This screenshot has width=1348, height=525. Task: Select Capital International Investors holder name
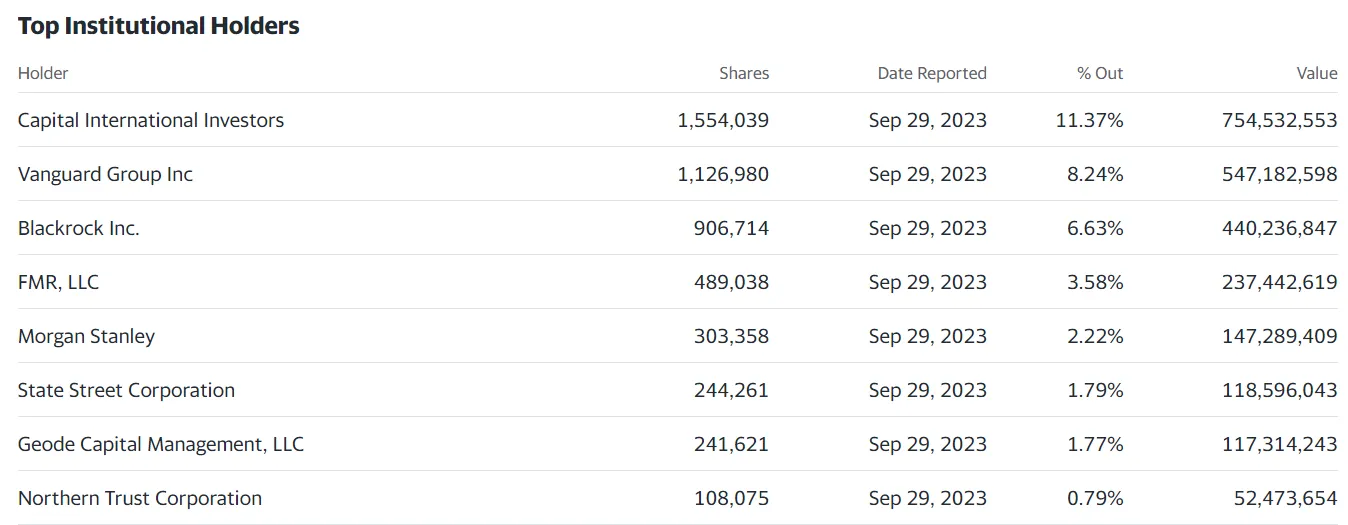(x=151, y=120)
